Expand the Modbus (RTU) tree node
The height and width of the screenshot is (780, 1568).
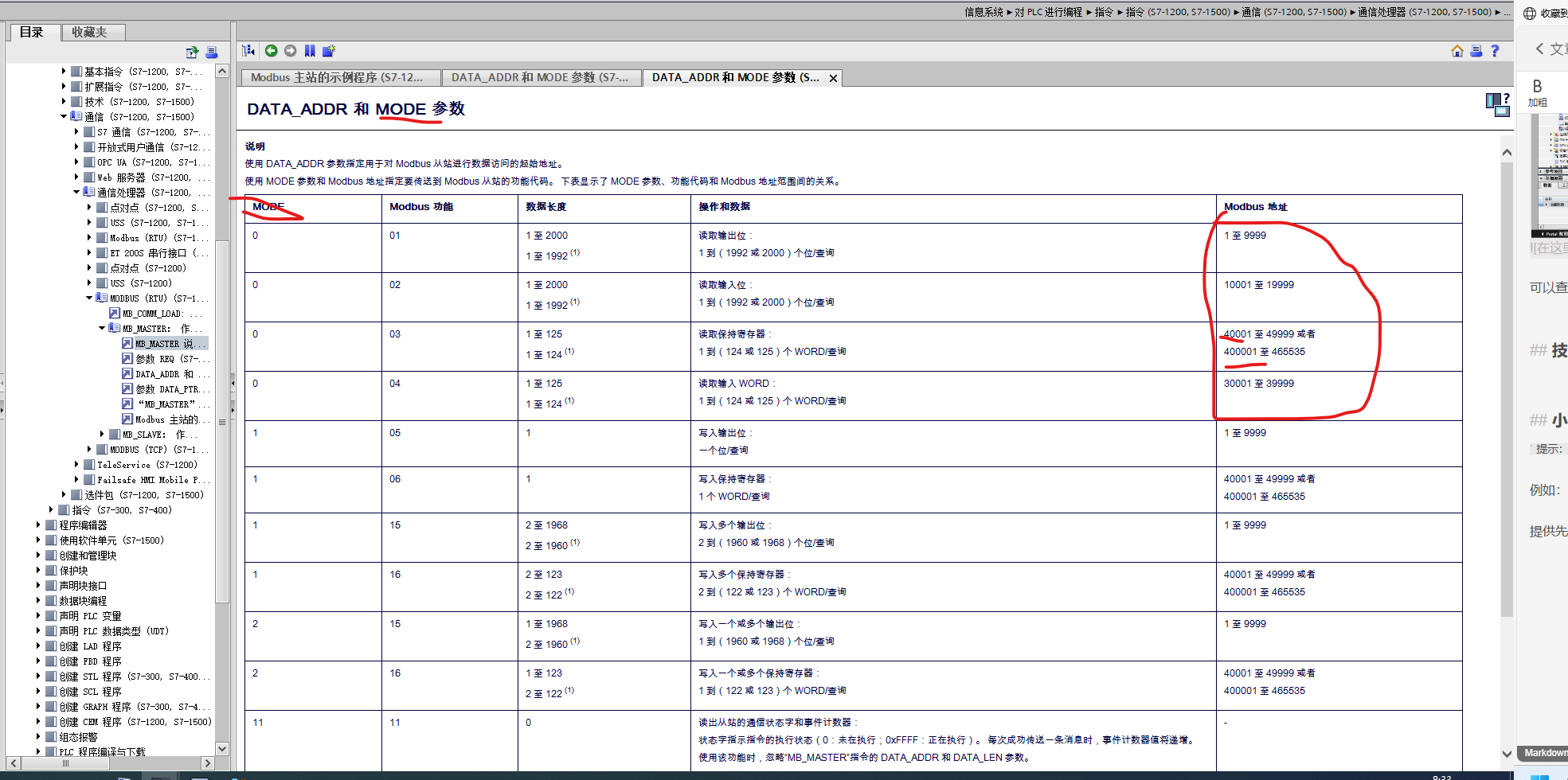pyautogui.click(x=89, y=237)
